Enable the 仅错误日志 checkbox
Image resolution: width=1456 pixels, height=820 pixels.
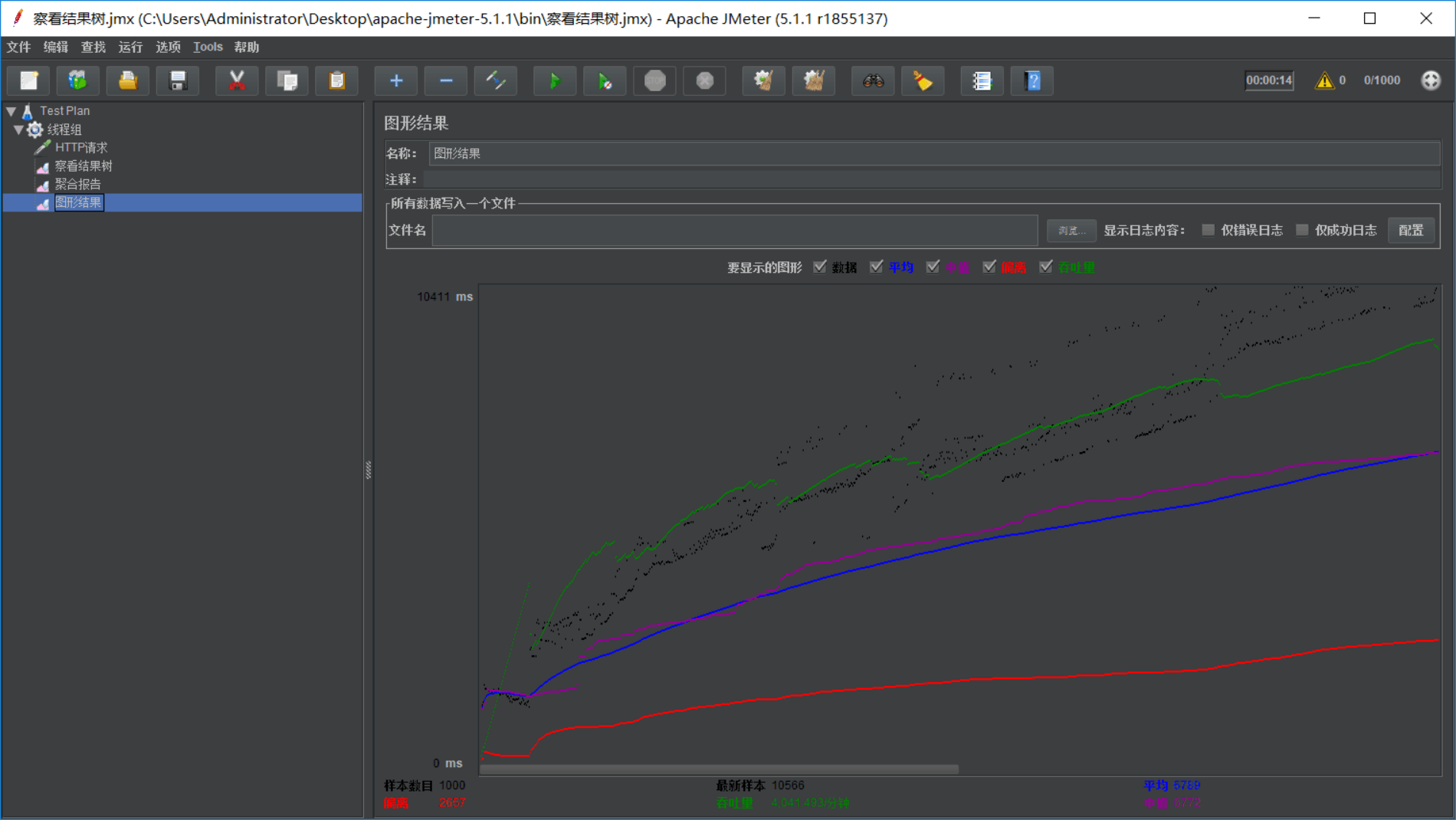(x=1208, y=230)
